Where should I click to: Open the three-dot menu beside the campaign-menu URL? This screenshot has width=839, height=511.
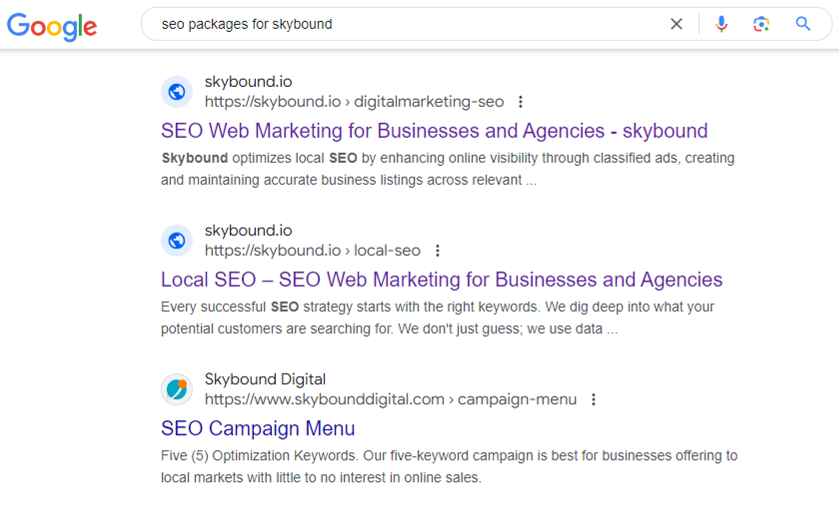593,400
